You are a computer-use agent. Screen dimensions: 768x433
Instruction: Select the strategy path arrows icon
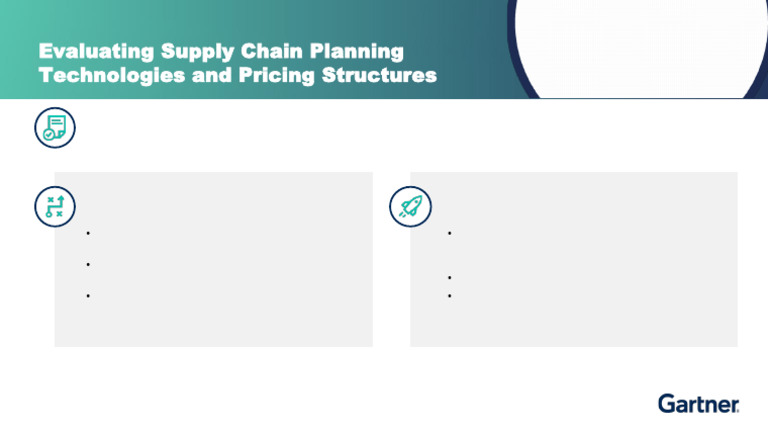coord(55,207)
